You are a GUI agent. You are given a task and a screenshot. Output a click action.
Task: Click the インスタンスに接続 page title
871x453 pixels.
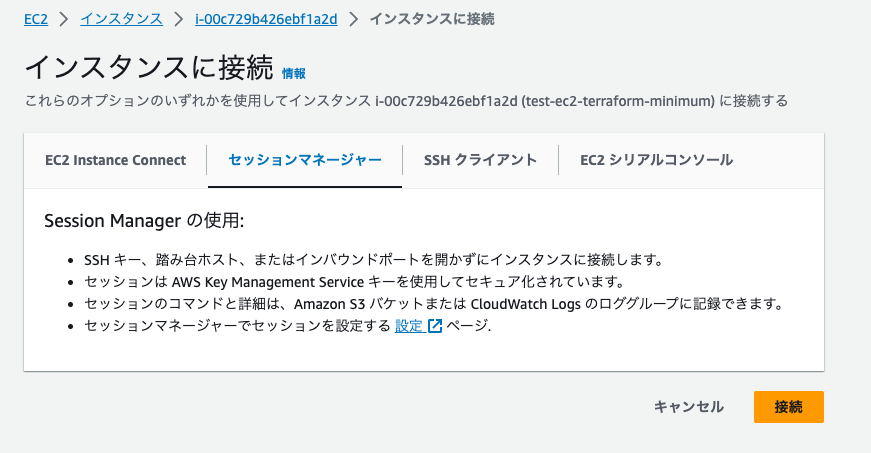(149, 68)
